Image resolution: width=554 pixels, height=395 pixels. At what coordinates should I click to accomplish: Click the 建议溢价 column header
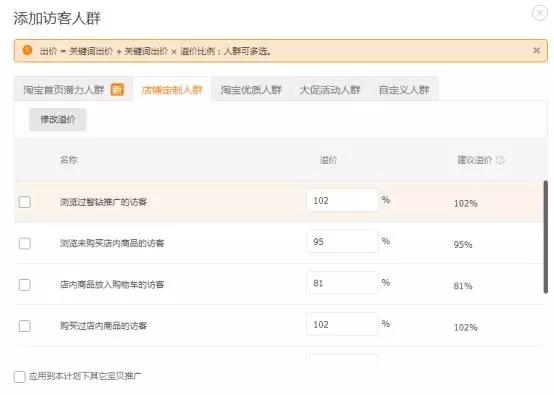click(475, 160)
